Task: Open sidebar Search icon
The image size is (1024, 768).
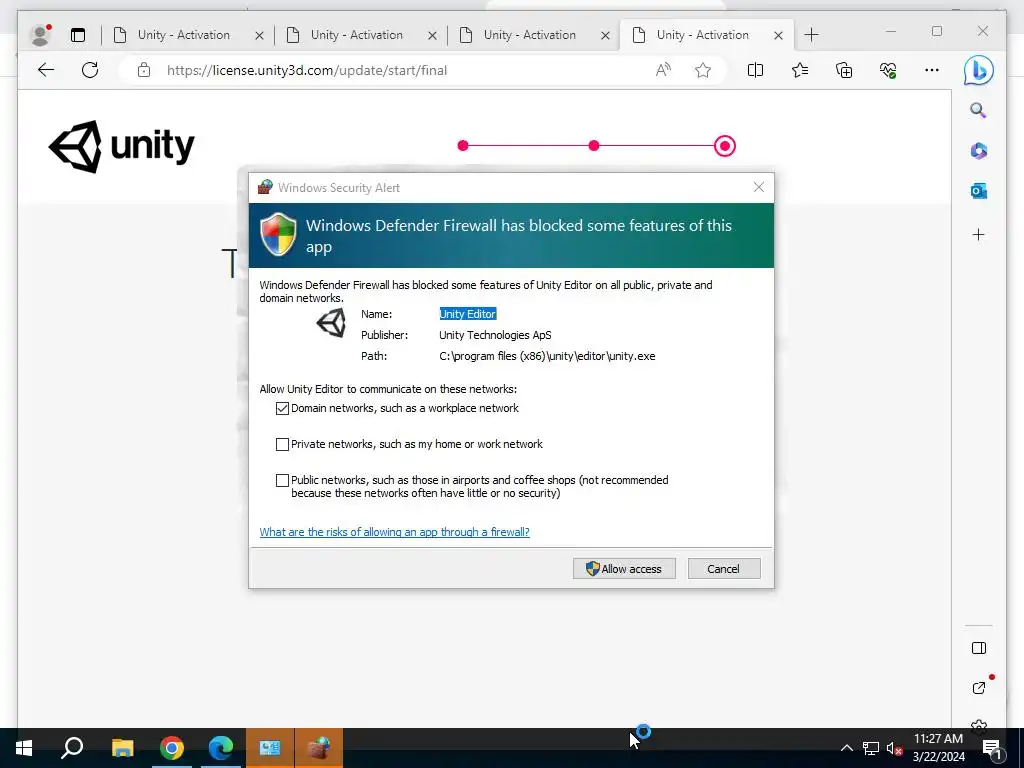Action: 978,110
